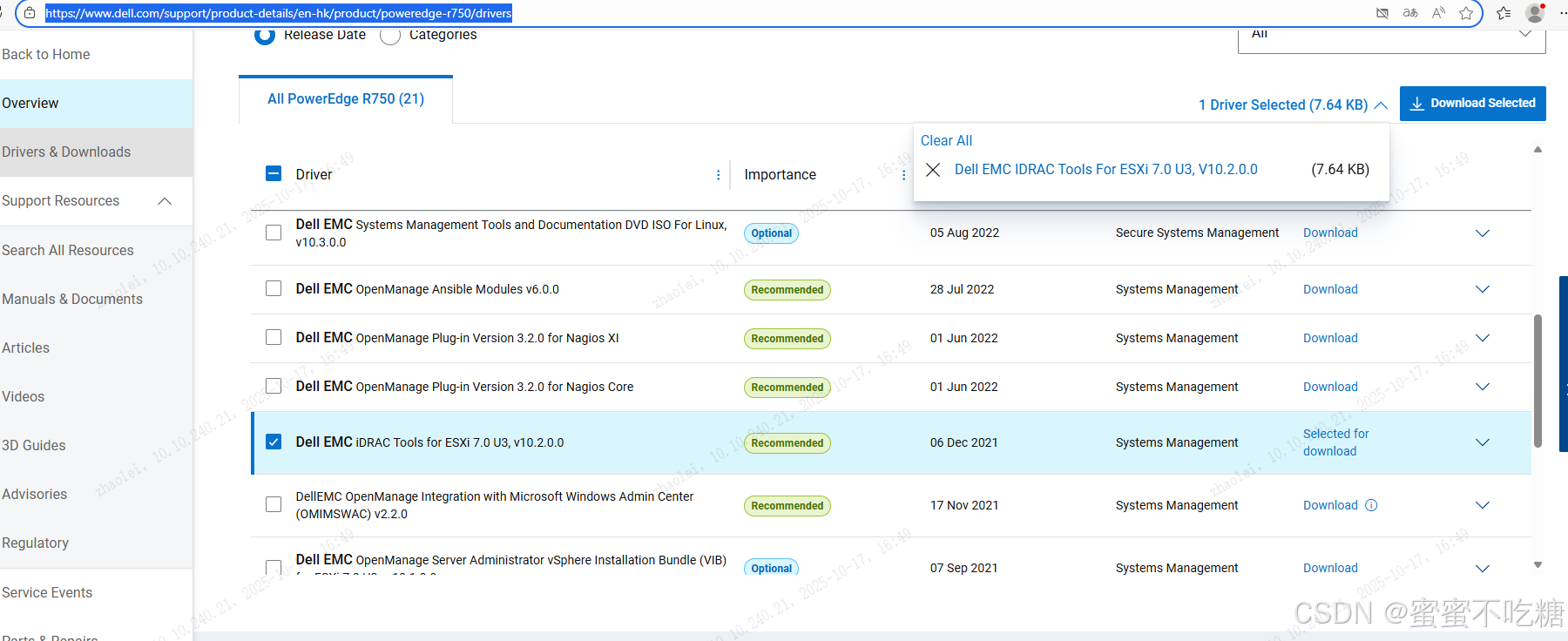This screenshot has width=1568, height=641.
Task: Click Clear All in selected drivers panel
Action: (x=946, y=140)
